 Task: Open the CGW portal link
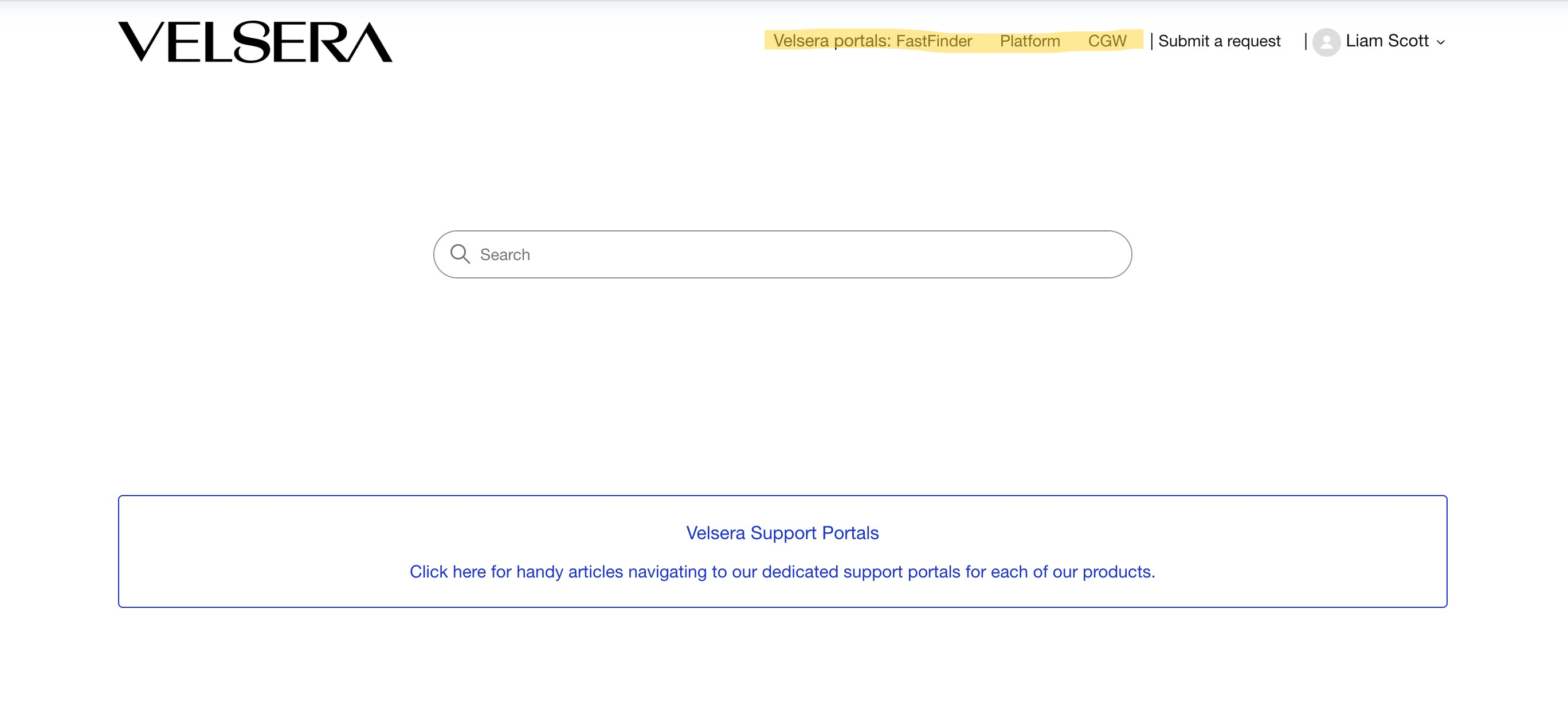1107,41
